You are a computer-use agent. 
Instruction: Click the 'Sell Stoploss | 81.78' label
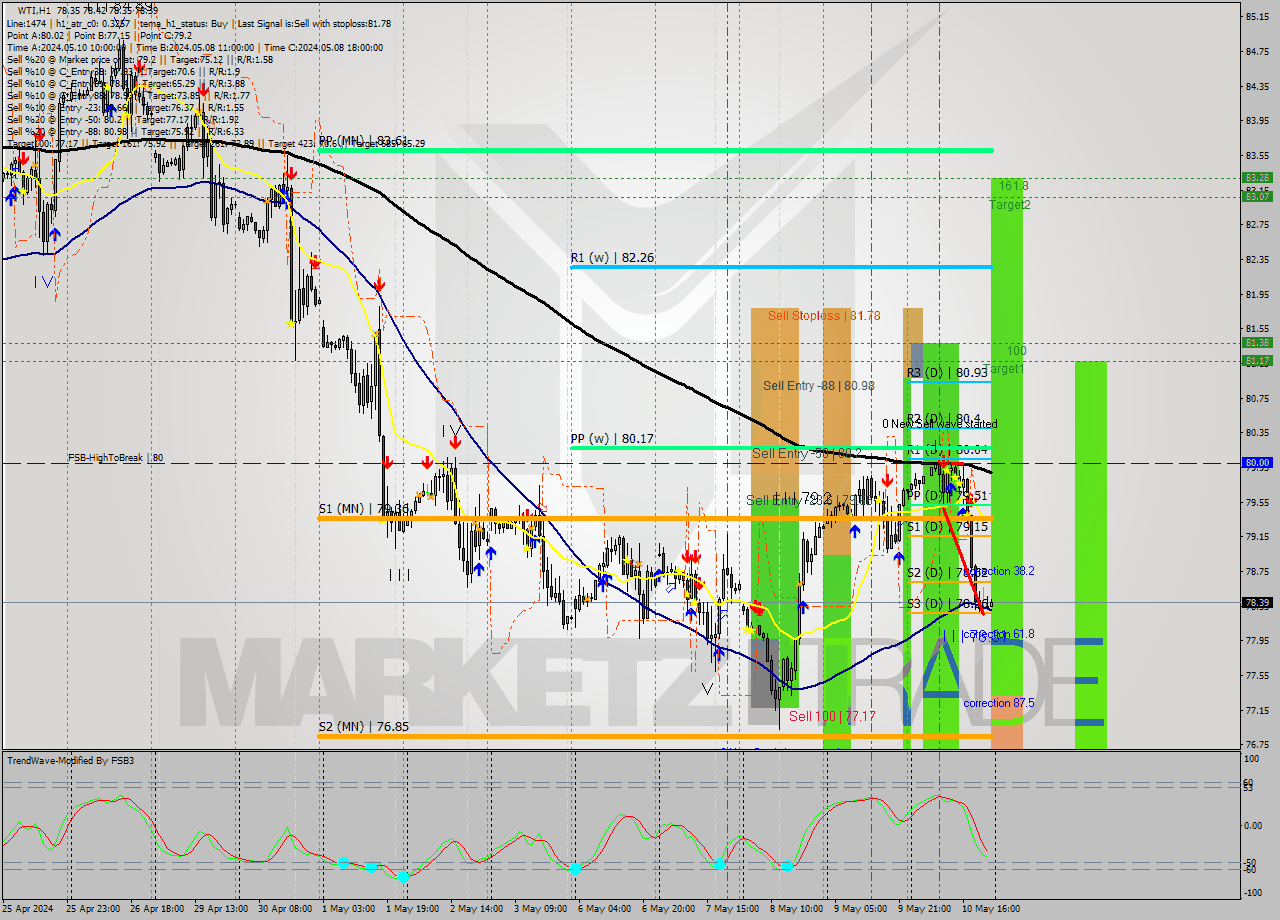tap(824, 316)
